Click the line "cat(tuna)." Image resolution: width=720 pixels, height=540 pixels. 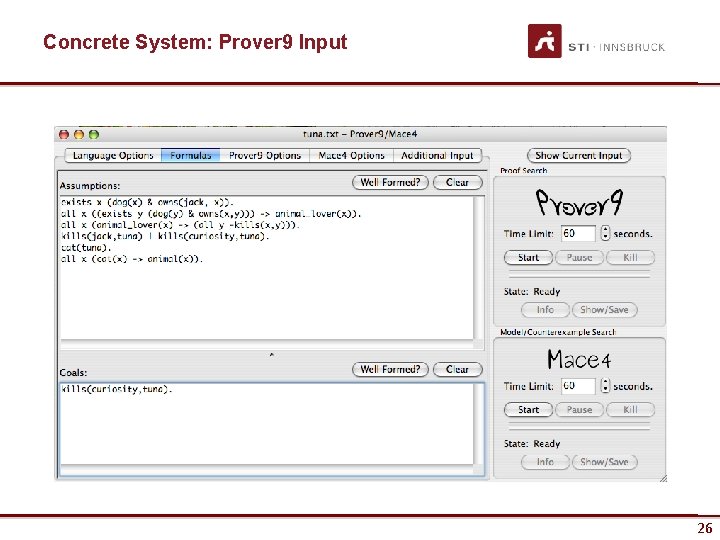(x=86, y=248)
